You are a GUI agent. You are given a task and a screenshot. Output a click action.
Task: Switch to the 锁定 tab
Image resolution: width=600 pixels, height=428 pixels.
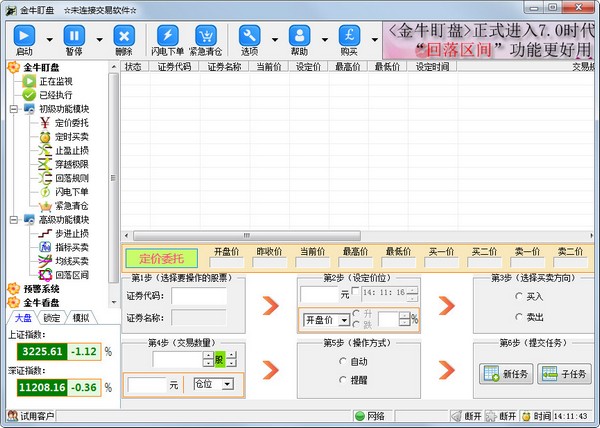click(x=52, y=318)
